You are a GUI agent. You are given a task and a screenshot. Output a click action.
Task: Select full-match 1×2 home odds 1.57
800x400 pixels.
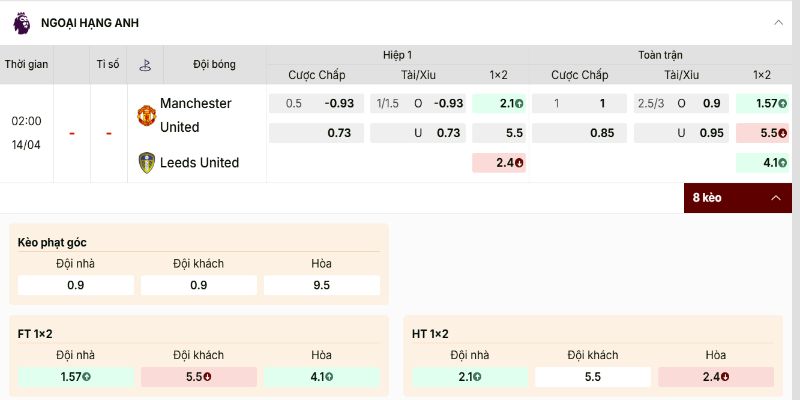click(x=762, y=103)
